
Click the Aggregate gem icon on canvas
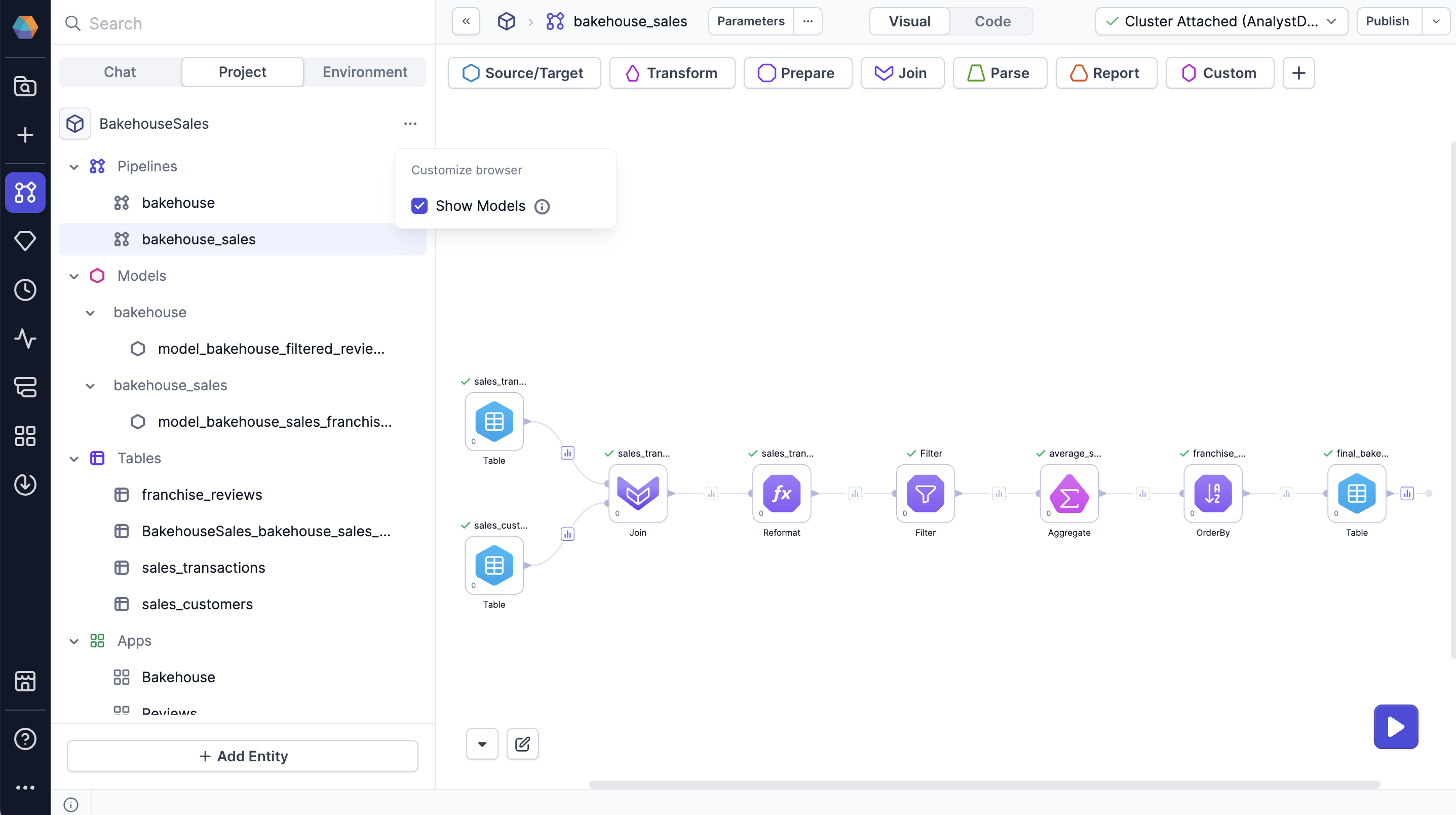coord(1069,493)
